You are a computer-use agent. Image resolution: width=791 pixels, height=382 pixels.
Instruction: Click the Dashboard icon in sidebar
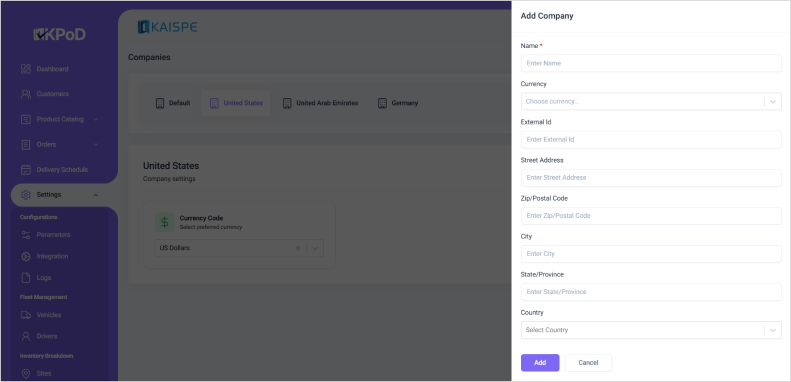click(x=26, y=69)
